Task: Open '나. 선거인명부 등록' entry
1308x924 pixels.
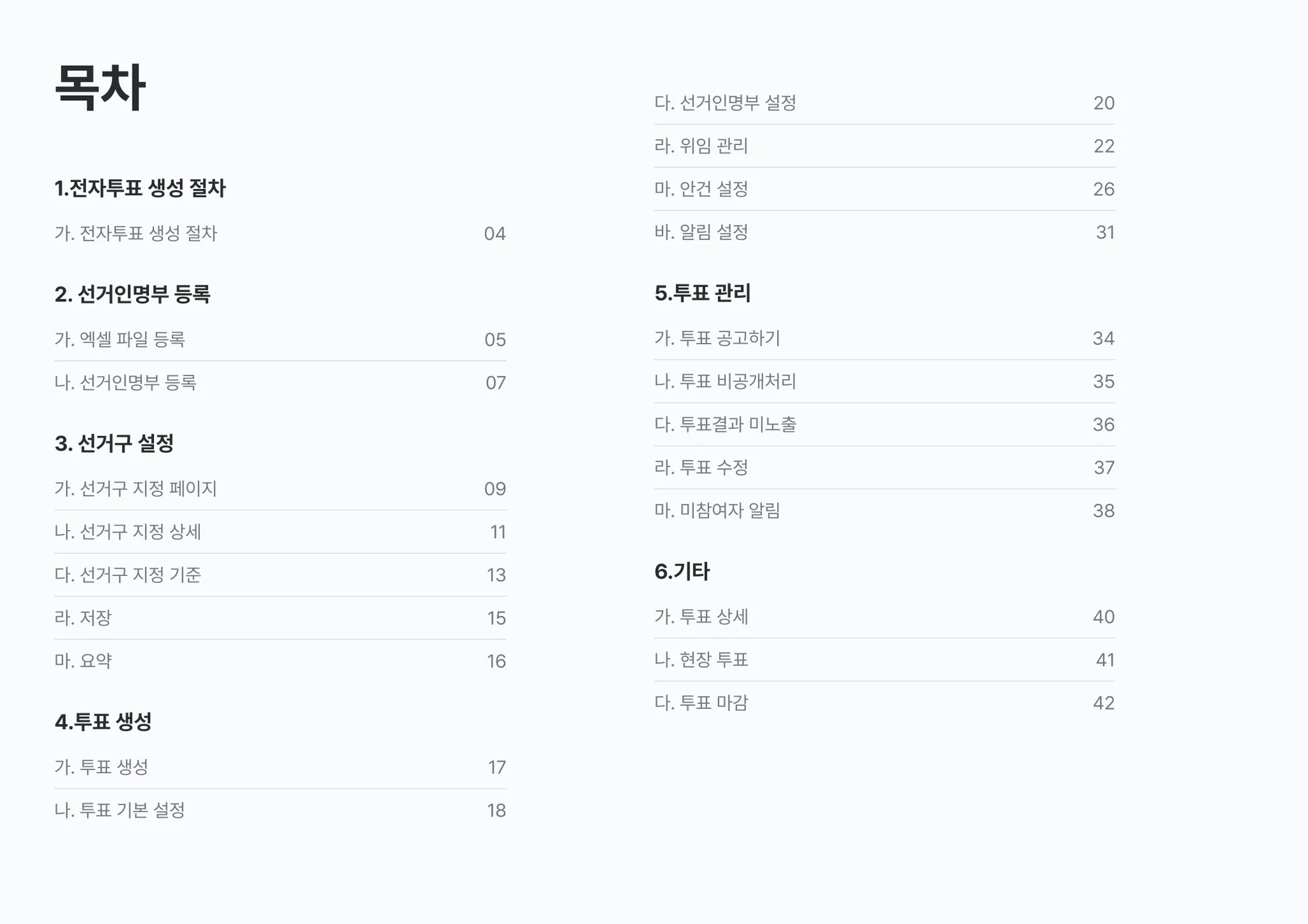Action: click(x=126, y=383)
